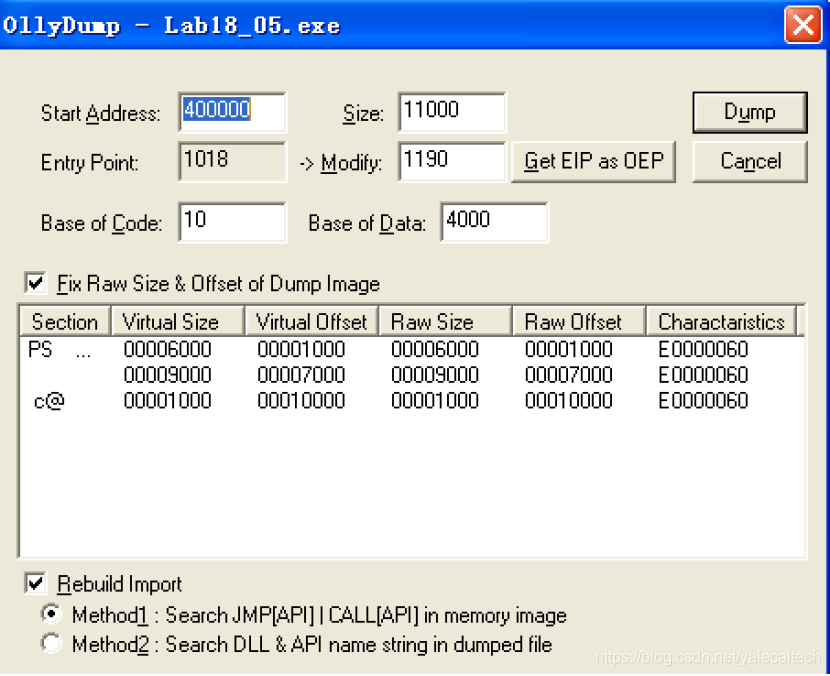This screenshot has width=830, height=676.
Task: Sort by Raw Offset column header
Action: pyautogui.click(x=580, y=321)
